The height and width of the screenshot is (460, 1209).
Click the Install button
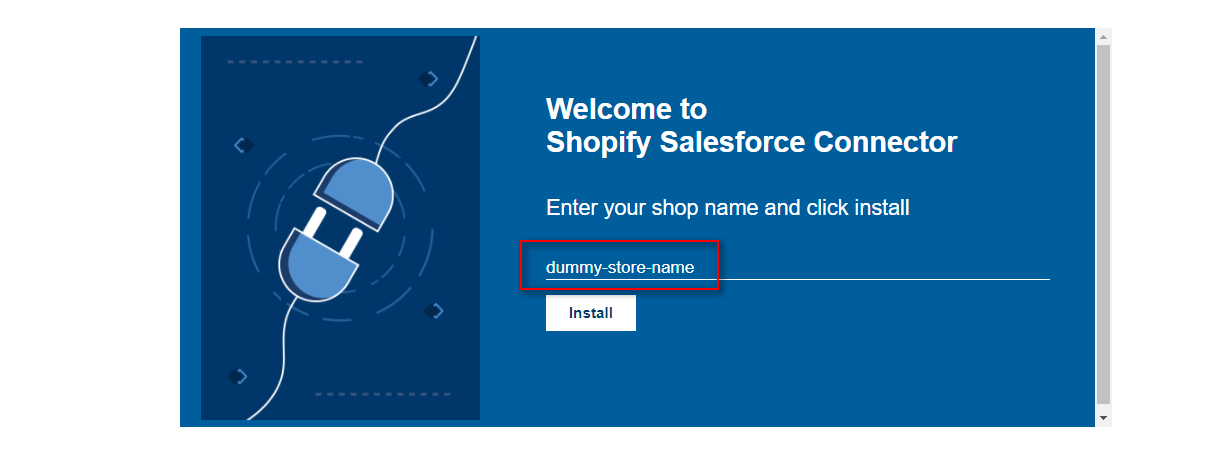(x=591, y=313)
